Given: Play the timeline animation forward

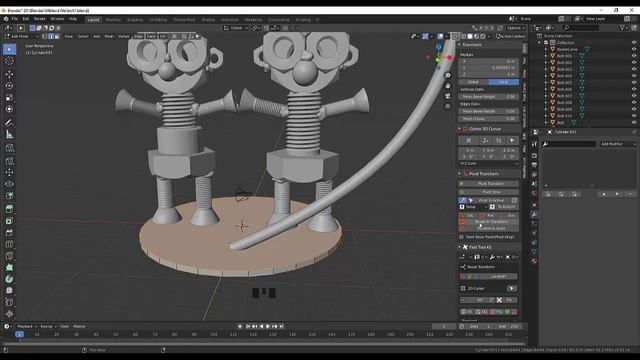Looking at the screenshot, I should [268, 326].
